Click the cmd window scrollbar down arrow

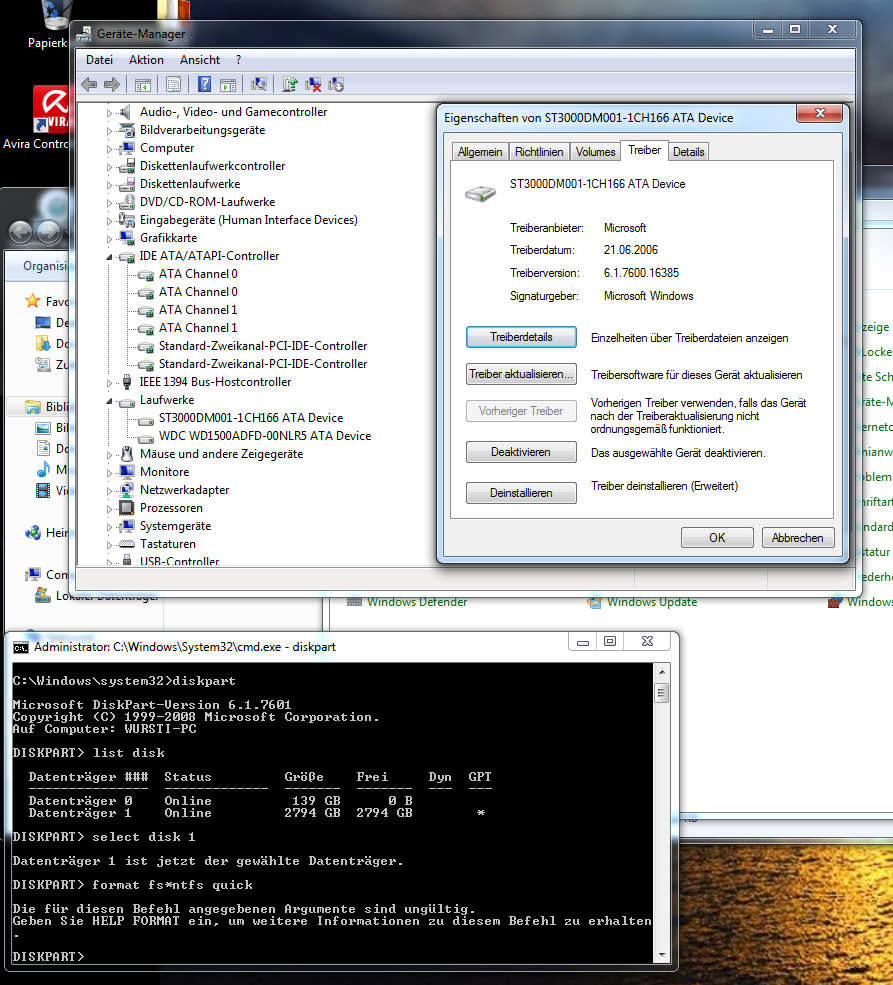tap(661, 955)
